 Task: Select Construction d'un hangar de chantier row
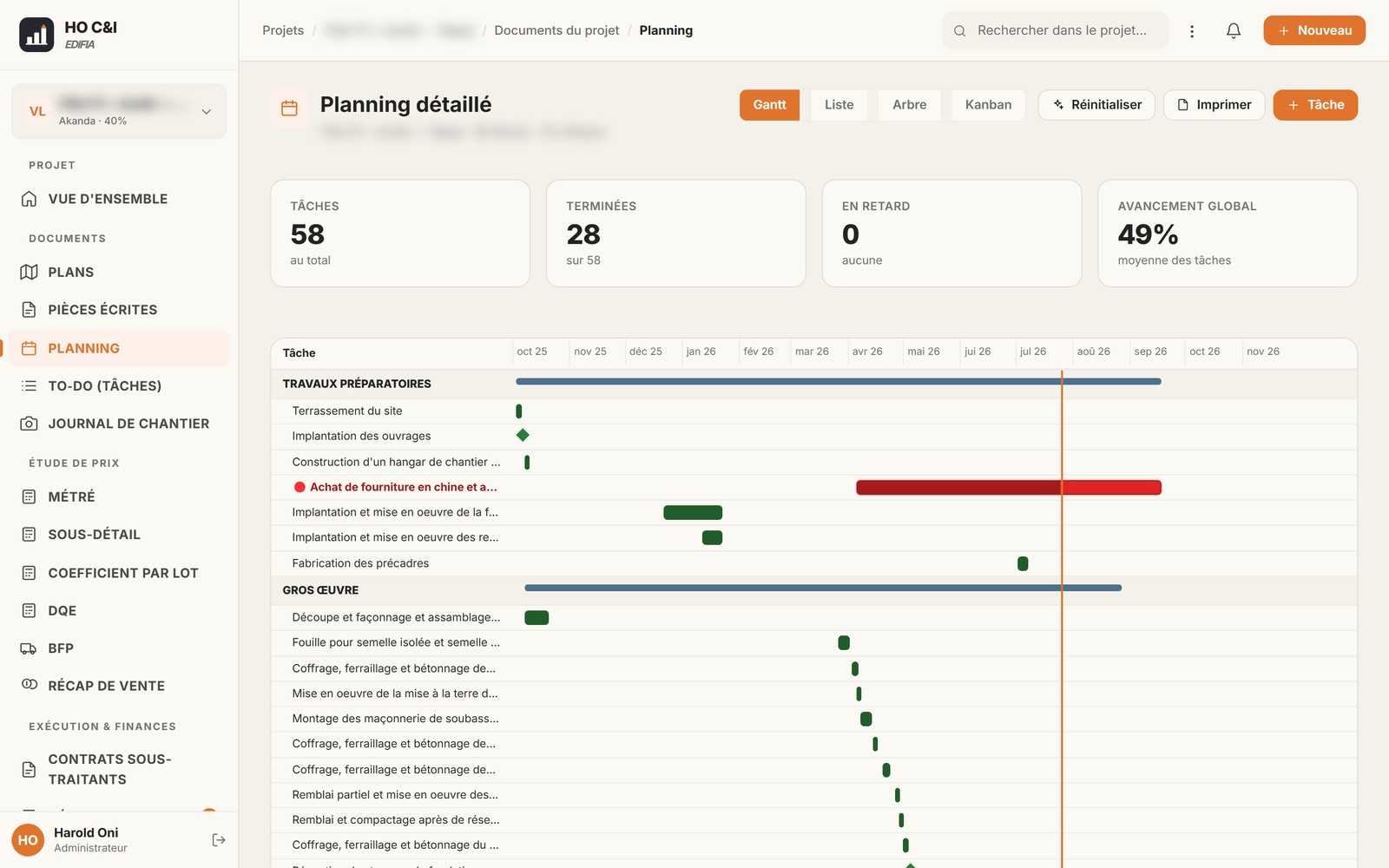813,462
